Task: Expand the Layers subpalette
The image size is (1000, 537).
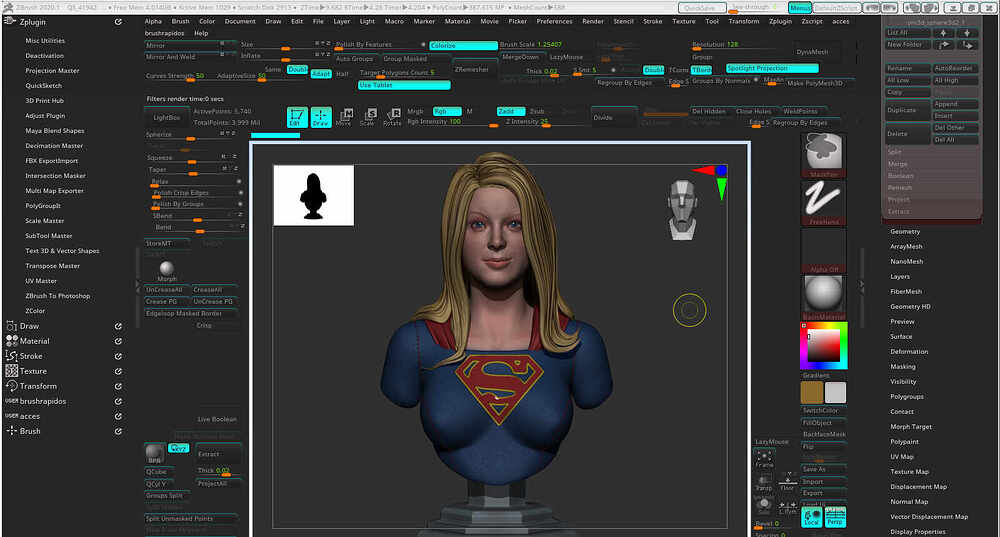Action: click(900, 276)
